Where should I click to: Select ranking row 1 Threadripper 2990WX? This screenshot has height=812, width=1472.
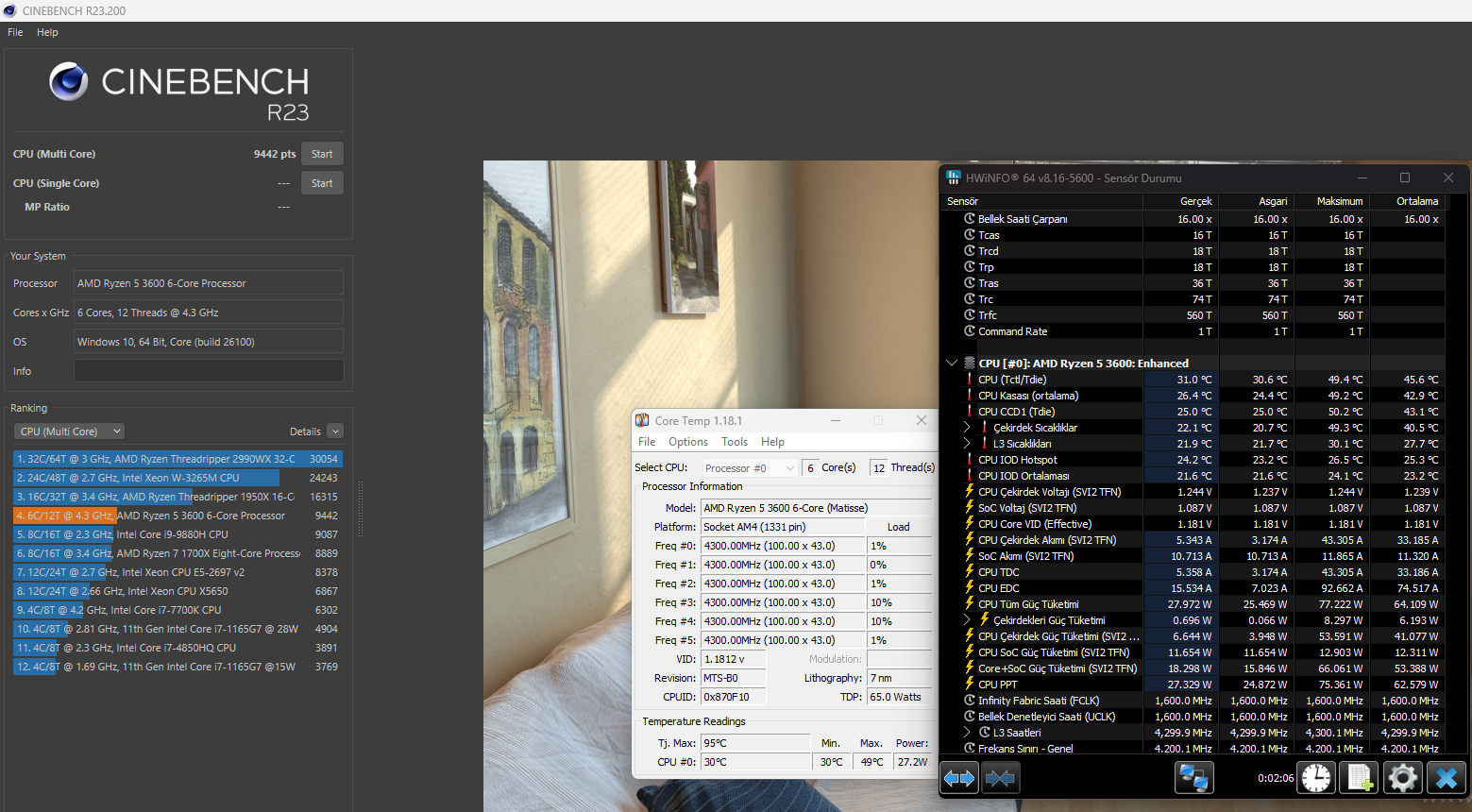point(178,459)
